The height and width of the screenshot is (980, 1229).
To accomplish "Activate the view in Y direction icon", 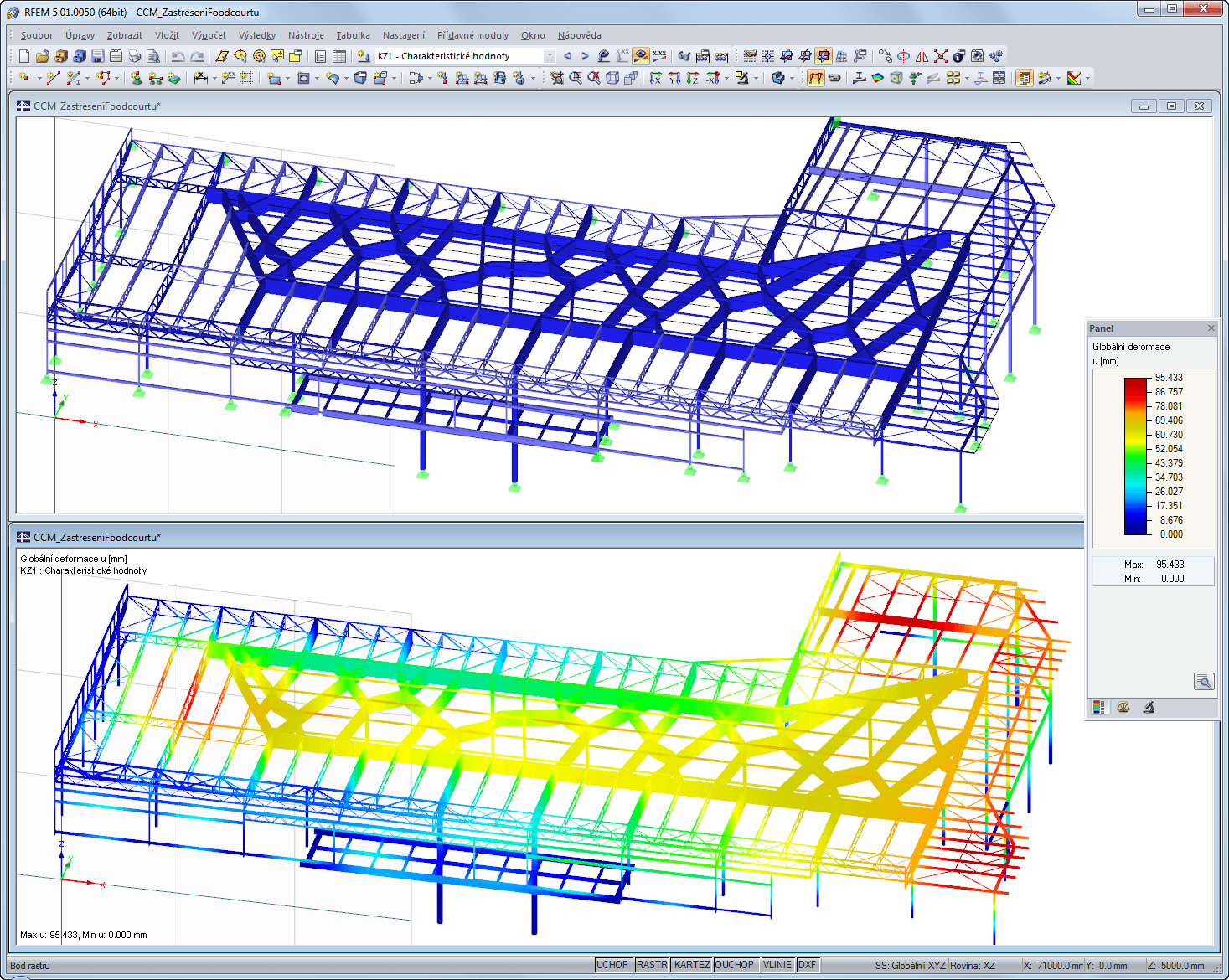I will [x=674, y=78].
